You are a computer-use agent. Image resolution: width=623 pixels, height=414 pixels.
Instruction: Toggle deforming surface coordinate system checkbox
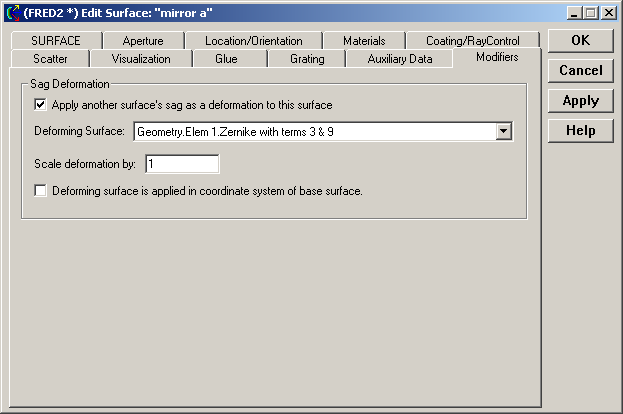point(41,190)
